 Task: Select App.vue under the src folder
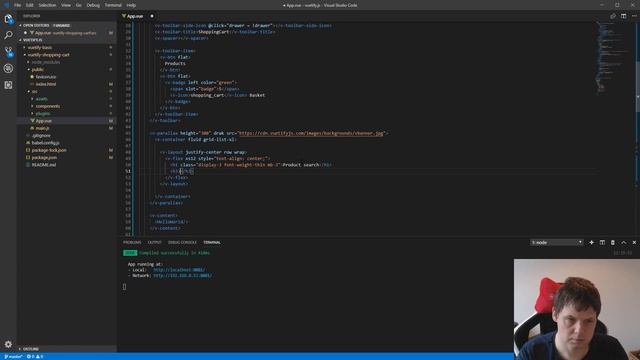click(43, 121)
